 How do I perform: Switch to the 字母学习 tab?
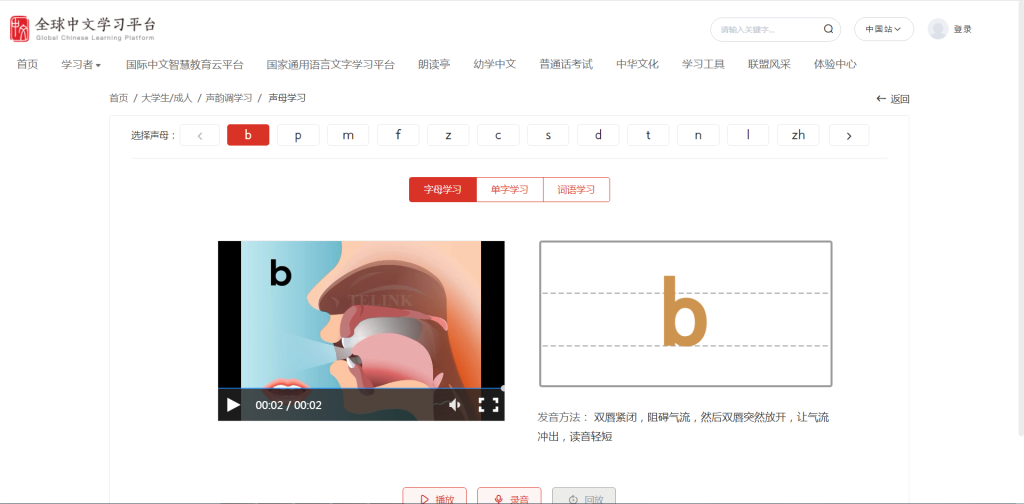pos(443,189)
